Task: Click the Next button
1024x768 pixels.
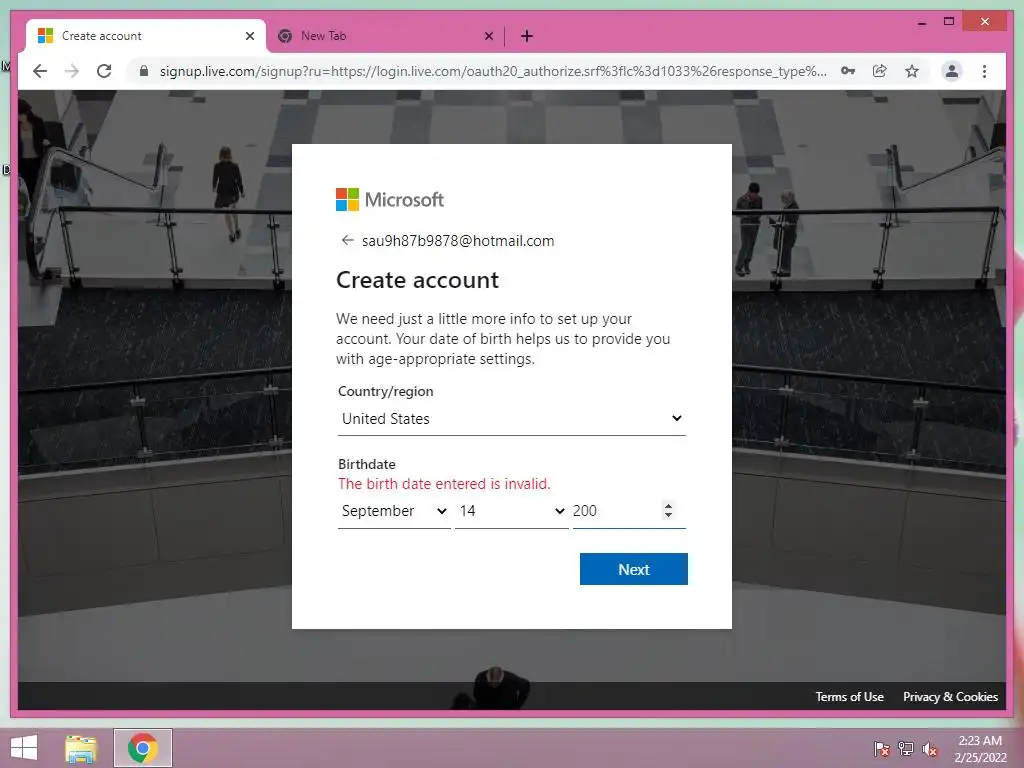Action: coord(633,569)
